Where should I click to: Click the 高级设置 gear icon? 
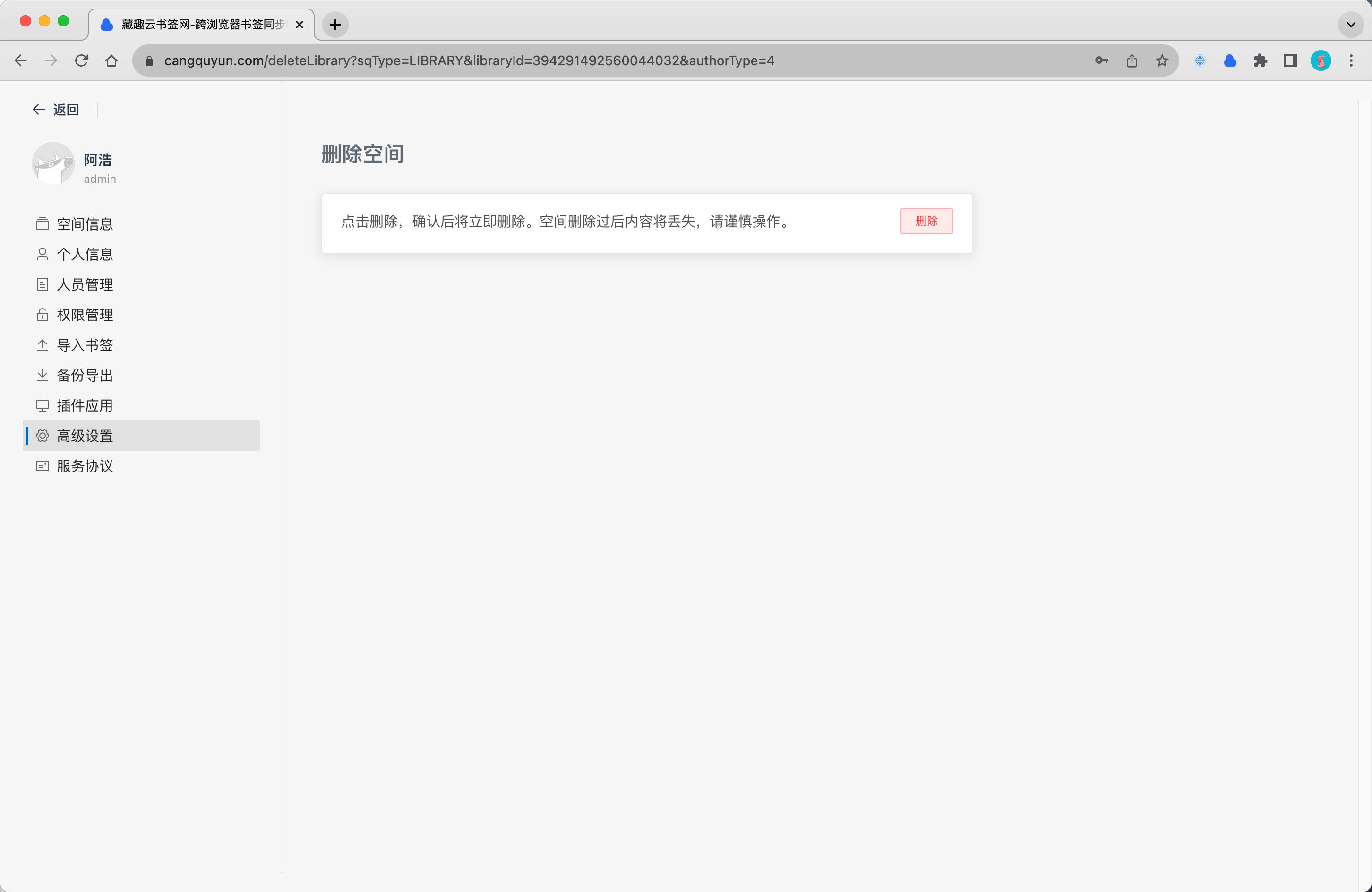click(x=42, y=436)
